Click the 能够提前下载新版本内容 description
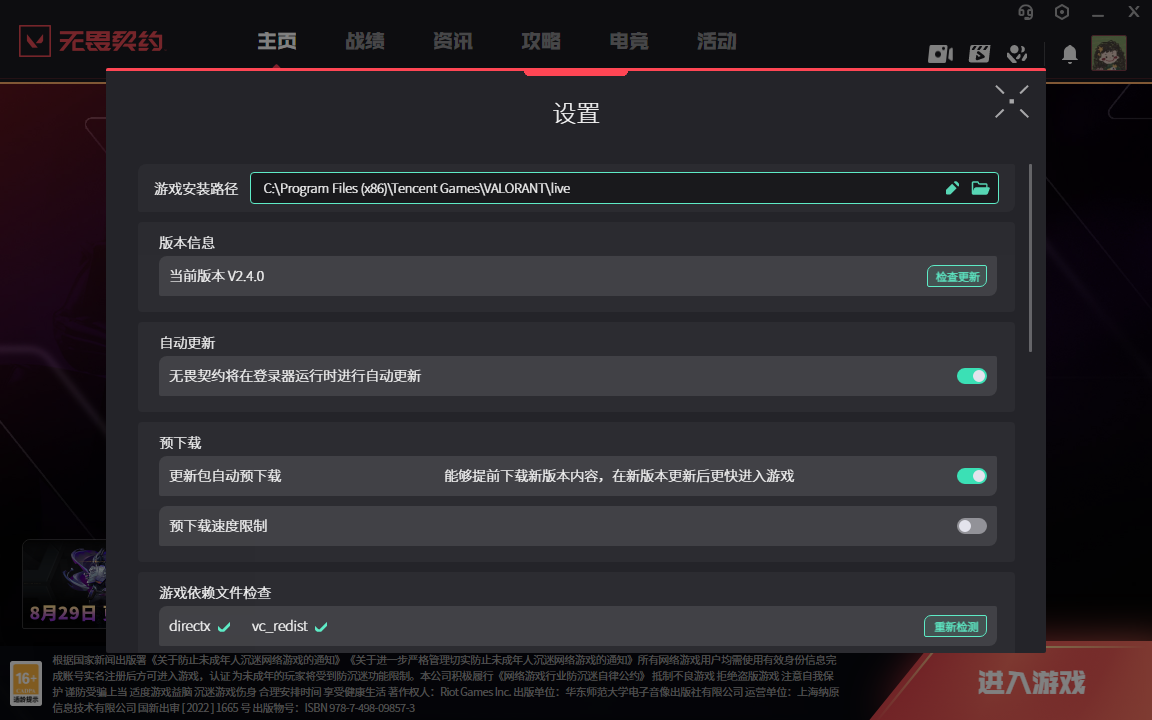Image resolution: width=1152 pixels, height=720 pixels. tap(619, 476)
